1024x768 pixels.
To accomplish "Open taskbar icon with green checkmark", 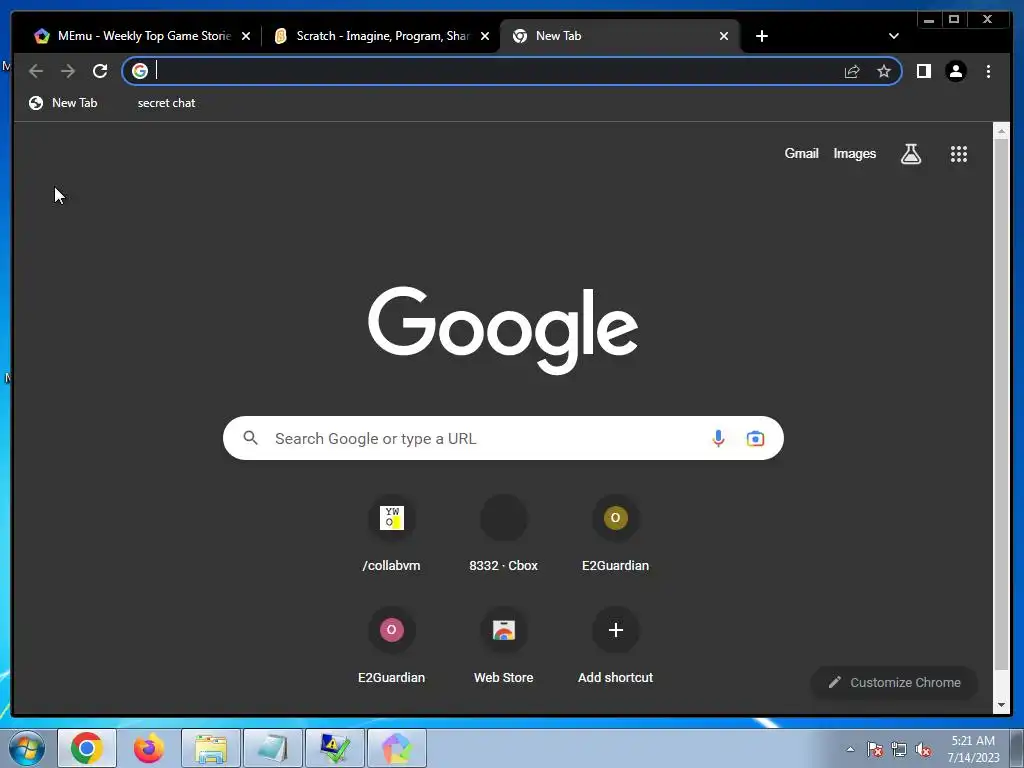I will (335, 748).
